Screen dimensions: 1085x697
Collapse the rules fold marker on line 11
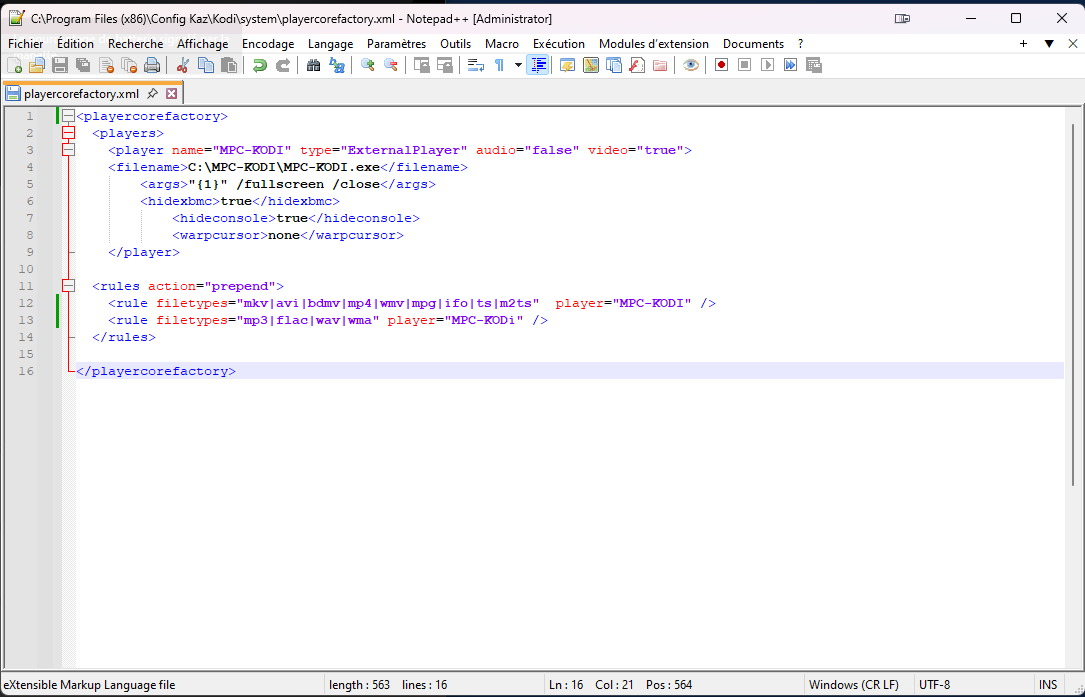[x=69, y=286]
